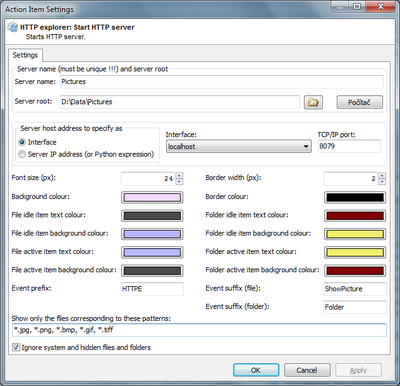
Task: Switch to the Settings tab
Action: click(x=25, y=55)
